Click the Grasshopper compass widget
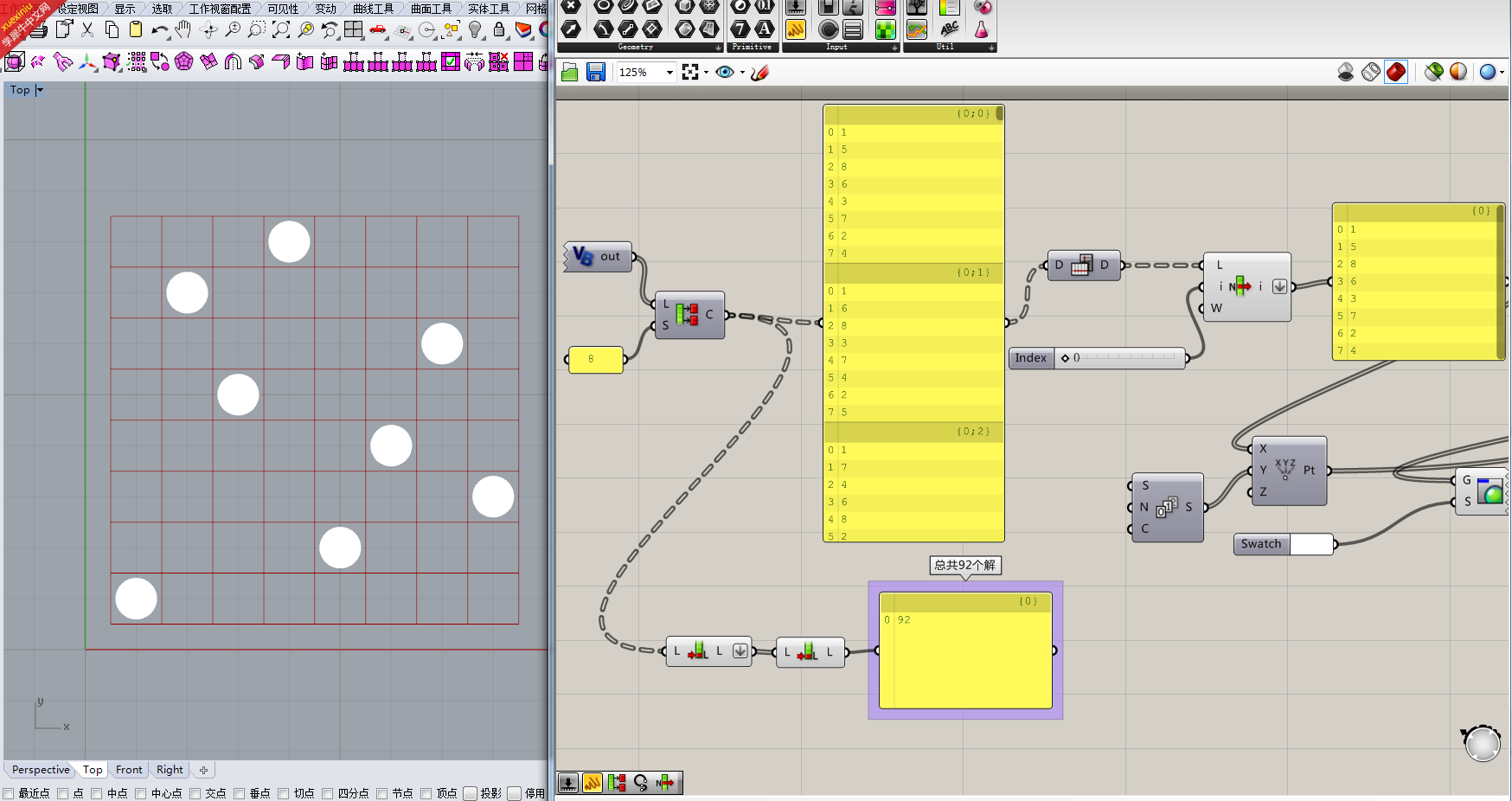The height and width of the screenshot is (801, 1512). coord(1483,744)
